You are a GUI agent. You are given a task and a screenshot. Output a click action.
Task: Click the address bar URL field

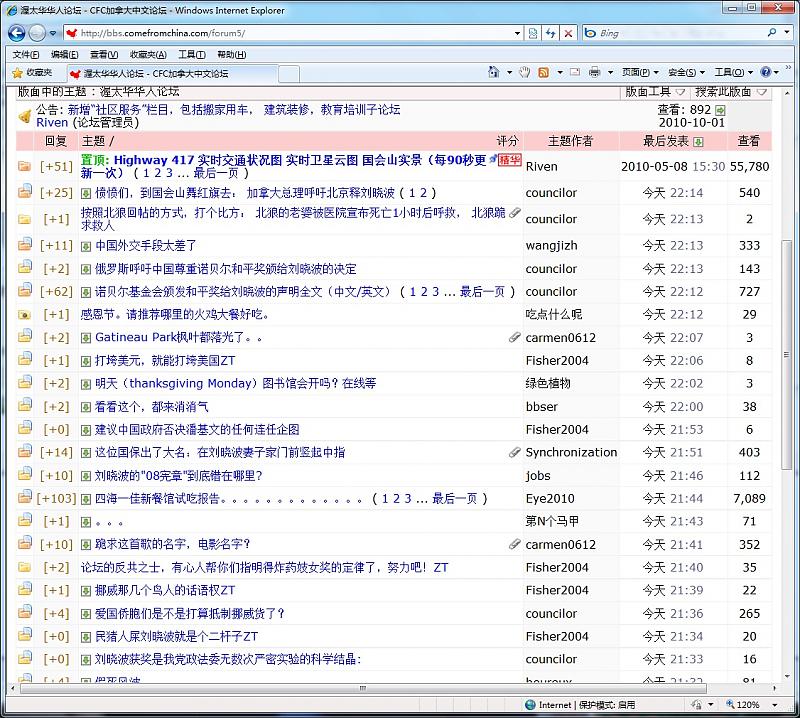coord(300,33)
